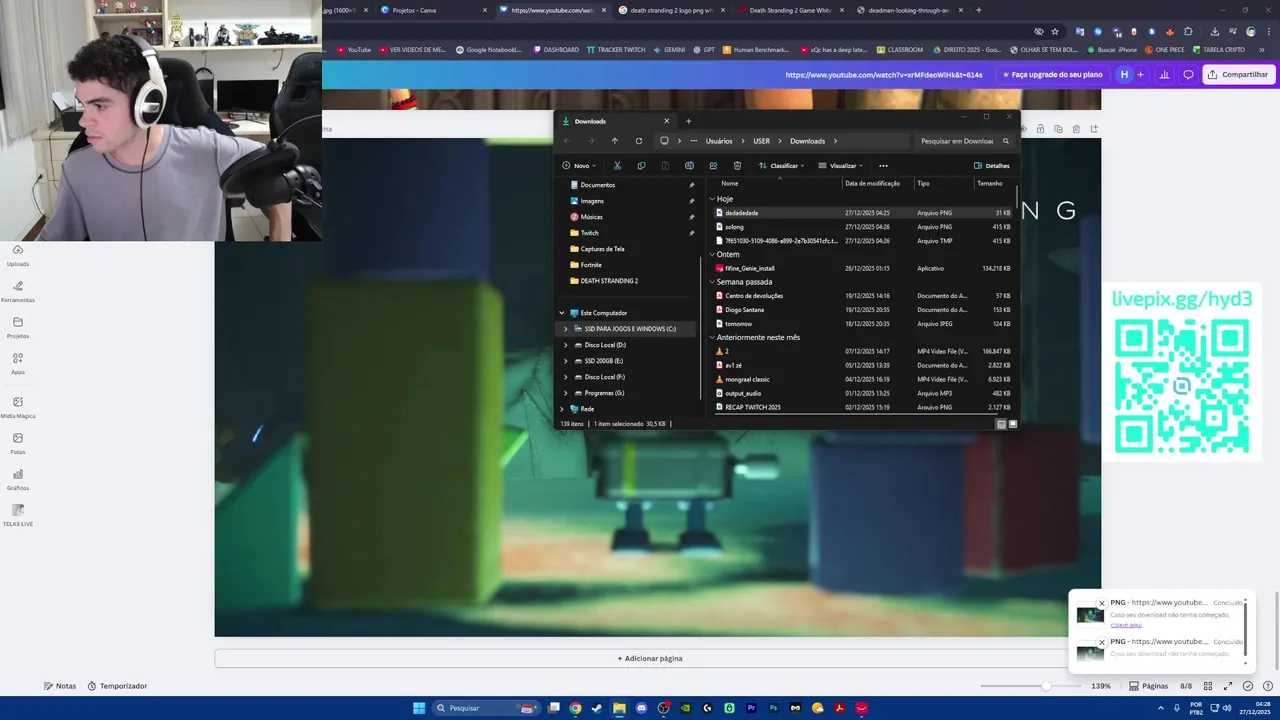Open Steam from the taskbar
The width and height of the screenshot is (1280, 720).
[597, 708]
